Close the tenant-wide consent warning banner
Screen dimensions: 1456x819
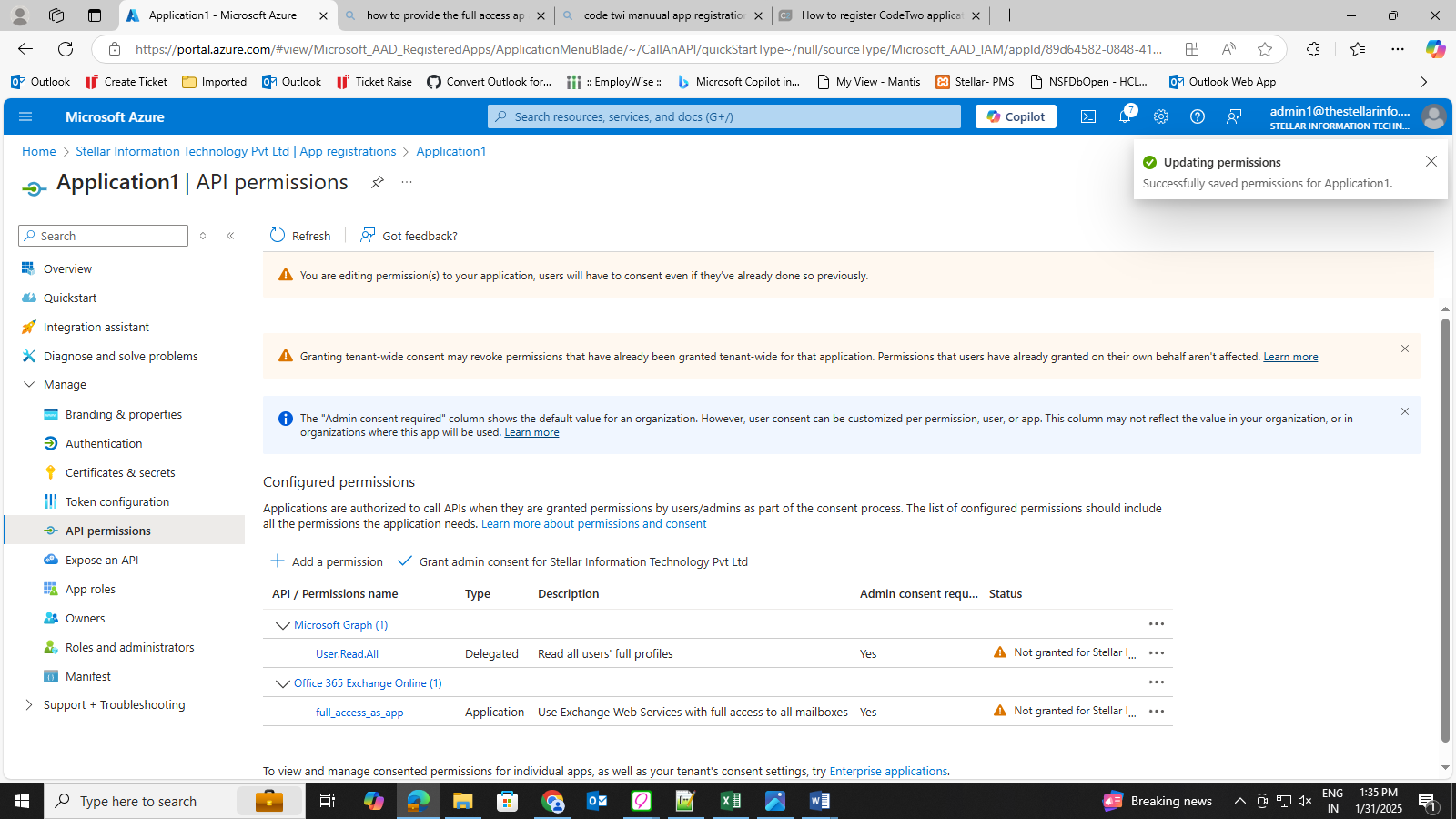point(1405,349)
